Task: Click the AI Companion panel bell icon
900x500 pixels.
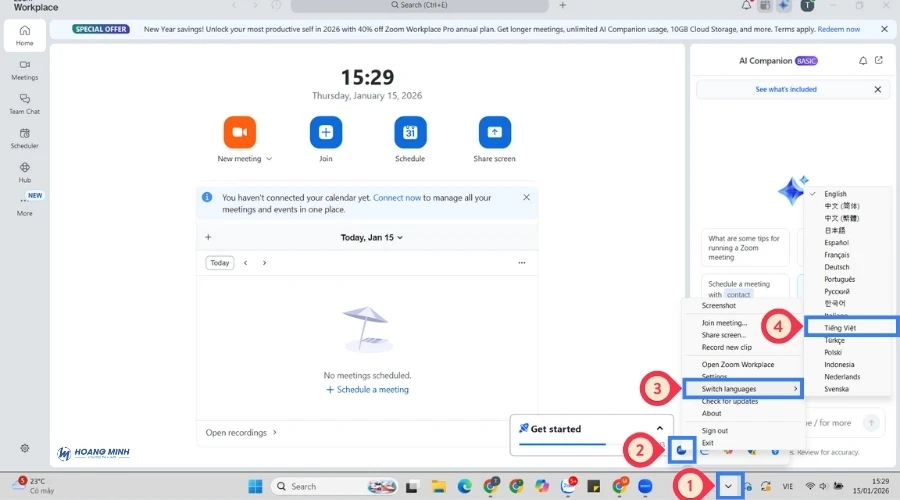Action: coord(863,60)
